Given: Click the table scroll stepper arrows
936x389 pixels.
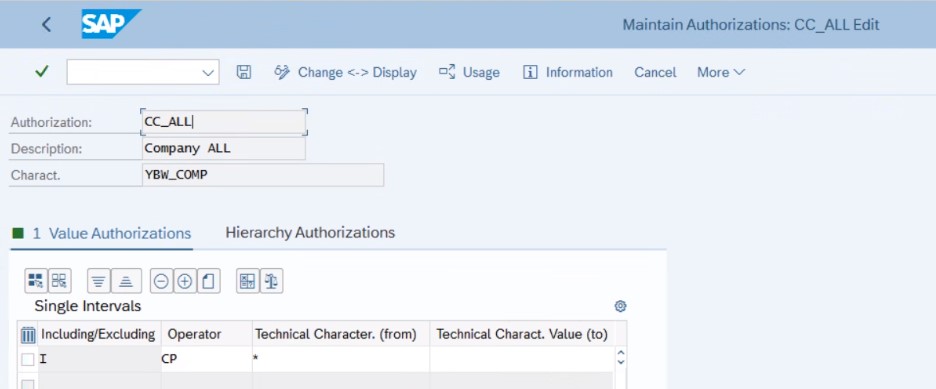Looking at the screenshot, I should [621, 358].
